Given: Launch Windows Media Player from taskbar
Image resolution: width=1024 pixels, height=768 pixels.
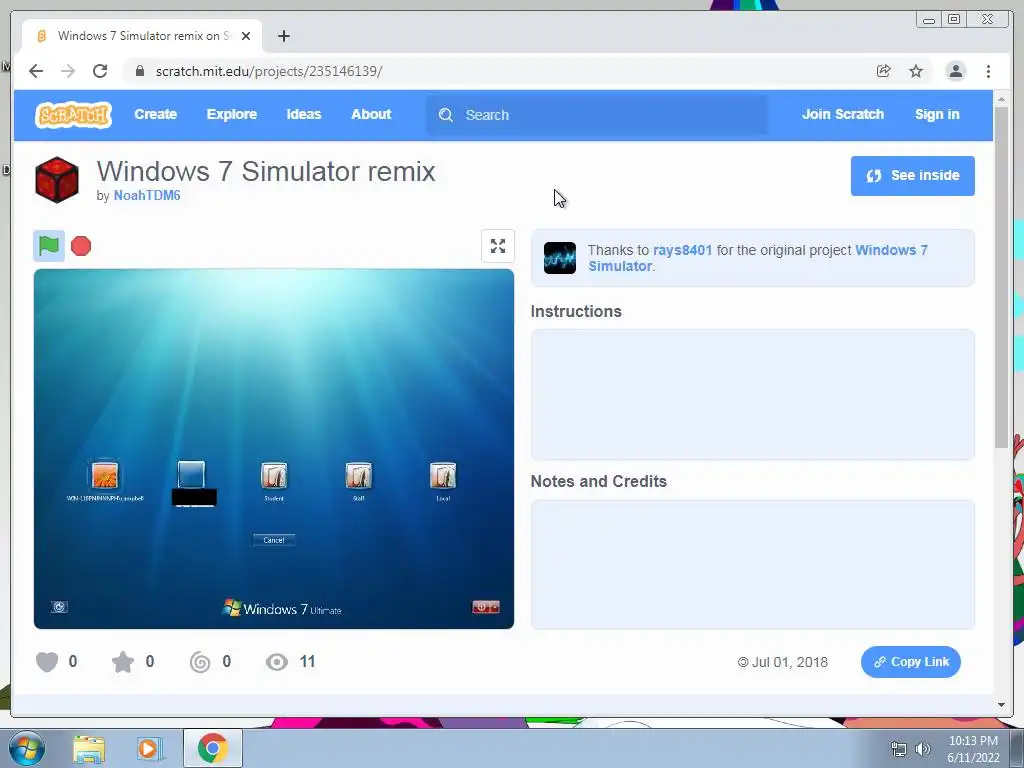Looking at the screenshot, I should click(148, 748).
